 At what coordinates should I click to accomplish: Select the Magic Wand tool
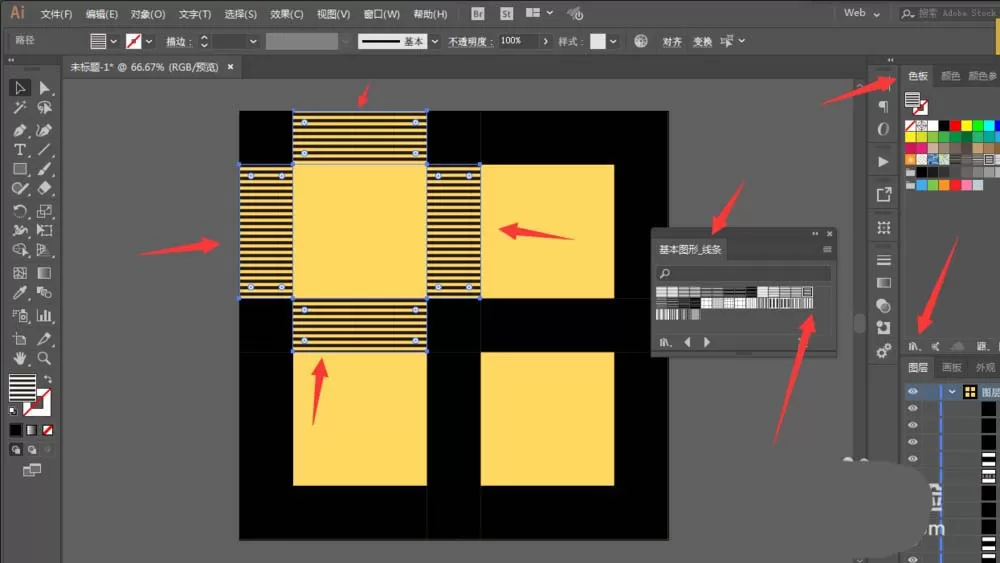(x=20, y=107)
